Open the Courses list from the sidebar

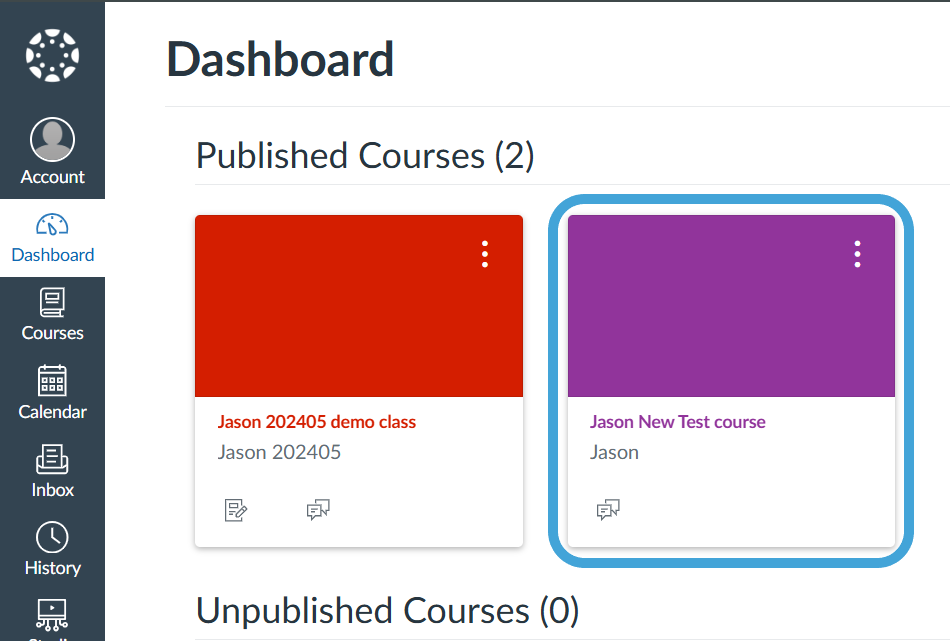click(52, 316)
